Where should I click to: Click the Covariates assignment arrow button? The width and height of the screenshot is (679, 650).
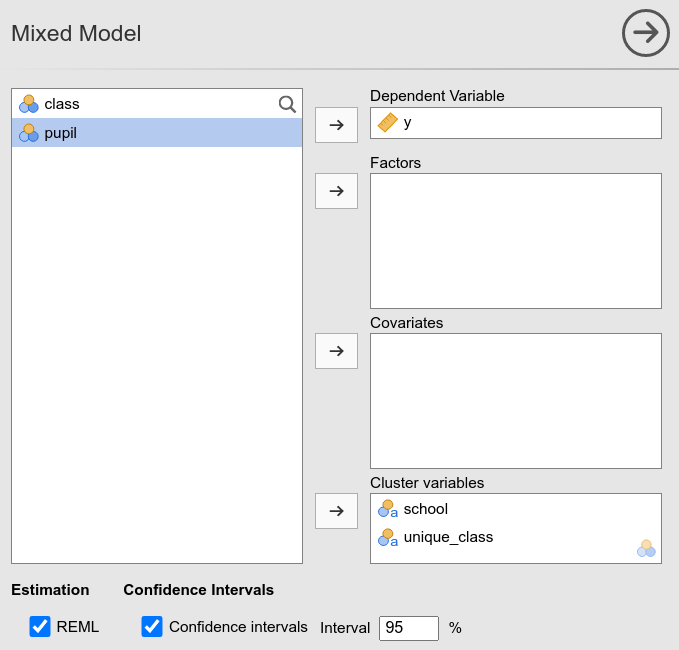(x=336, y=351)
